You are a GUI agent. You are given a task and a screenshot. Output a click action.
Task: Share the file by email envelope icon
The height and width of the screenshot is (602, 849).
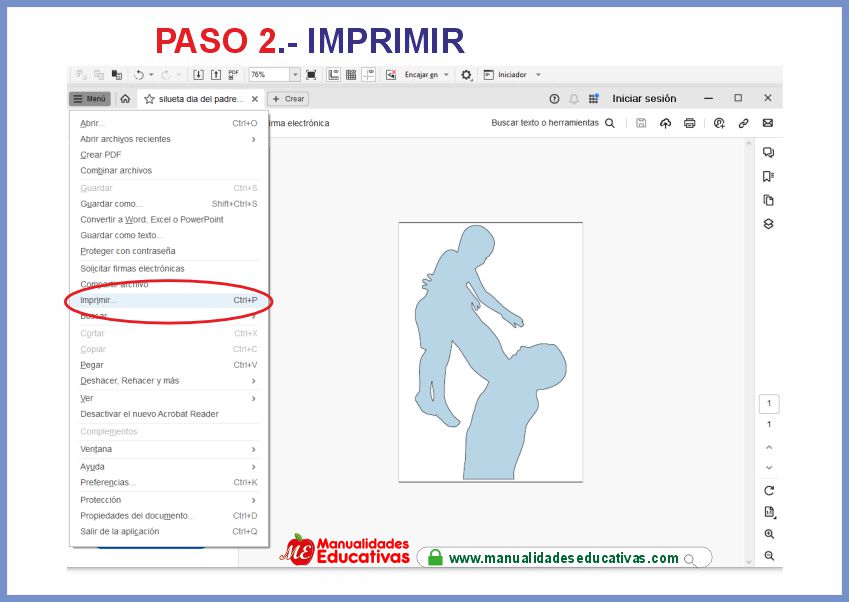click(768, 123)
